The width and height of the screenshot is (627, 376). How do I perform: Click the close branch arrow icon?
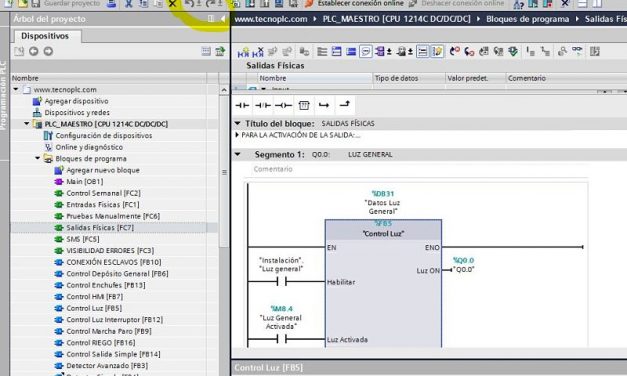pyautogui.click(x=344, y=104)
